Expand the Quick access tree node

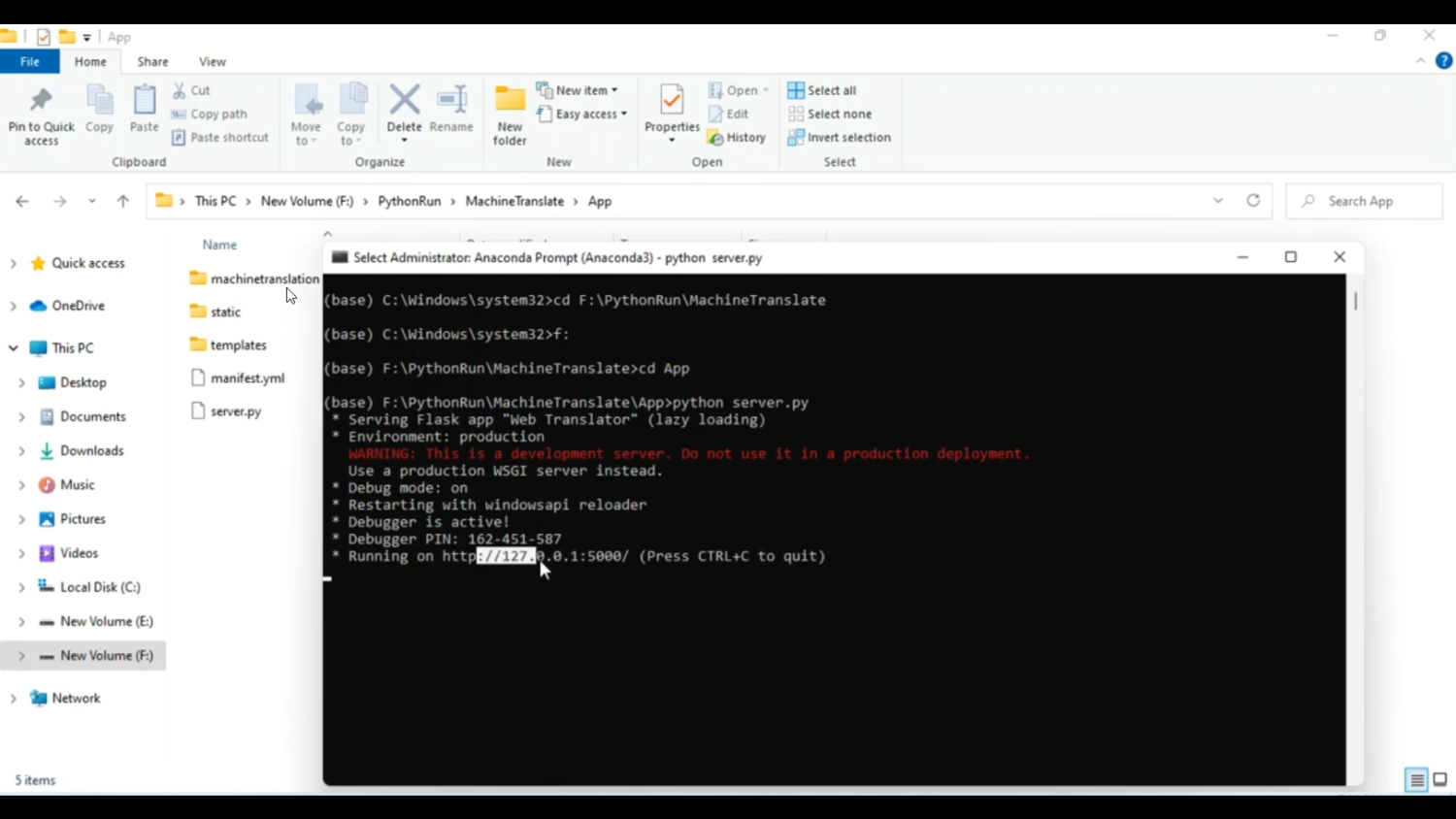click(x=13, y=263)
